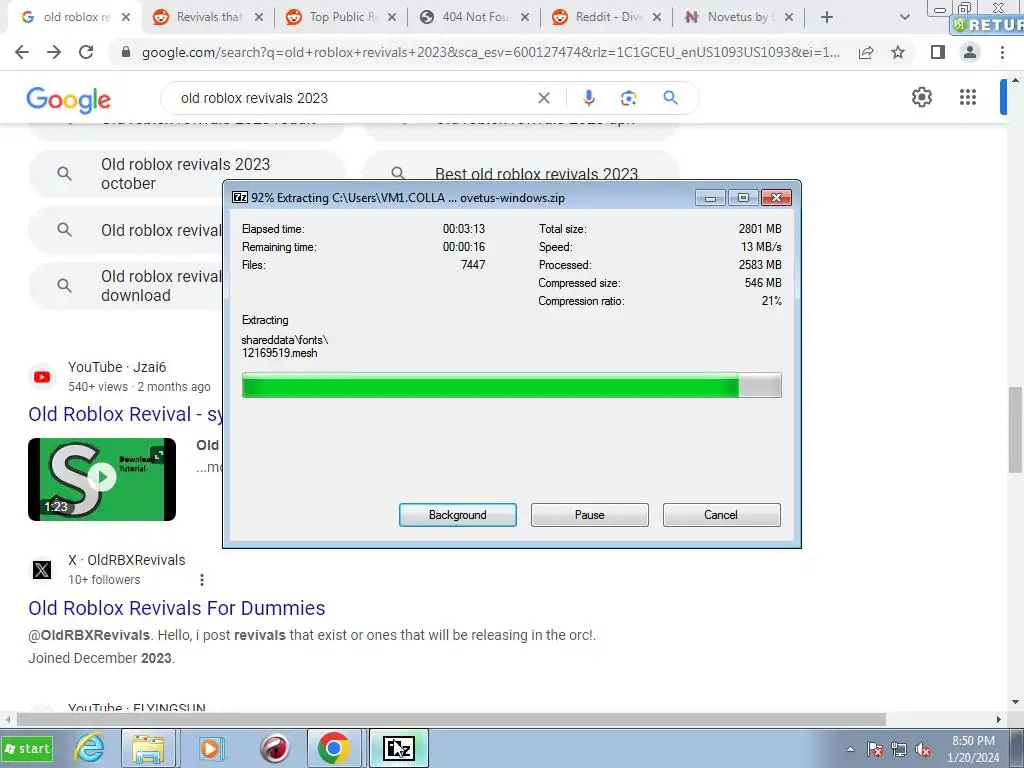
Task: Open the three-dot menu for OldRBXRevivals result
Action: 202,580
